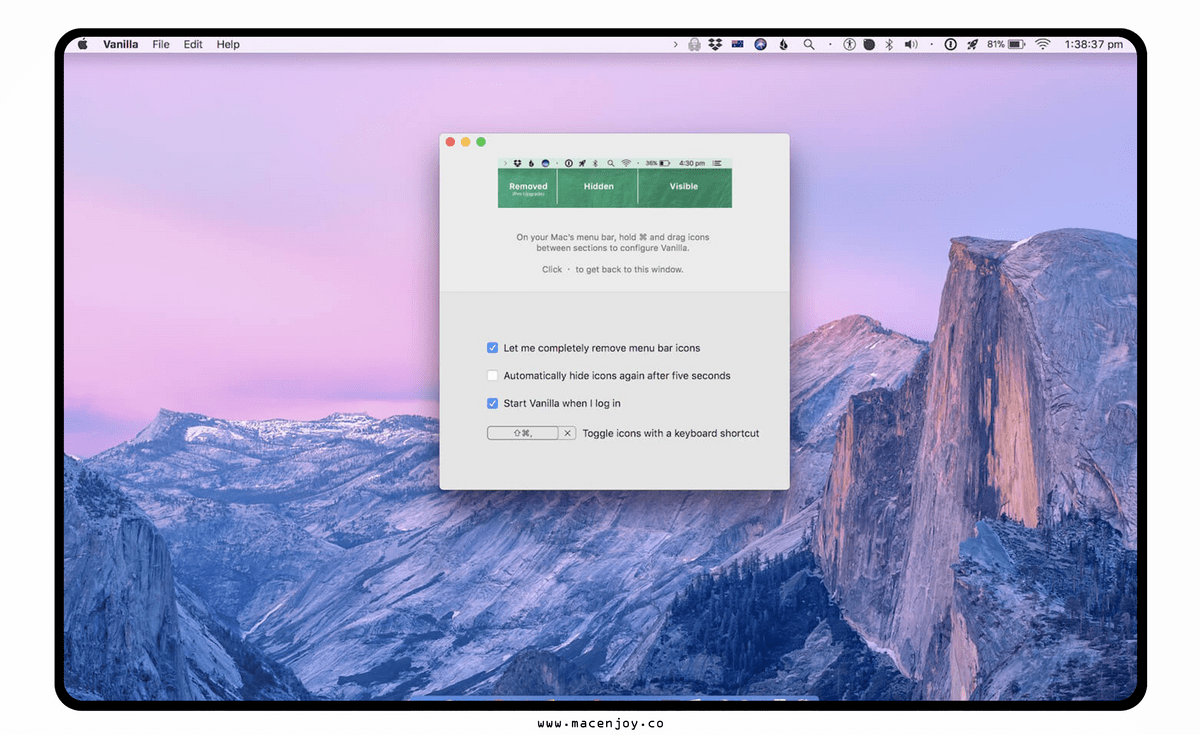The height and width of the screenshot is (735, 1200).
Task: Click the Toggle icons with a keyboard shortcut label
Action: click(671, 433)
